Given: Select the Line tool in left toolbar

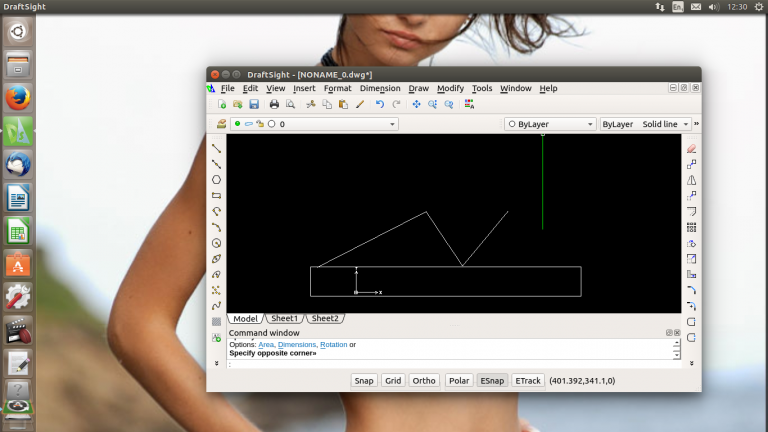Looking at the screenshot, I should point(216,149).
